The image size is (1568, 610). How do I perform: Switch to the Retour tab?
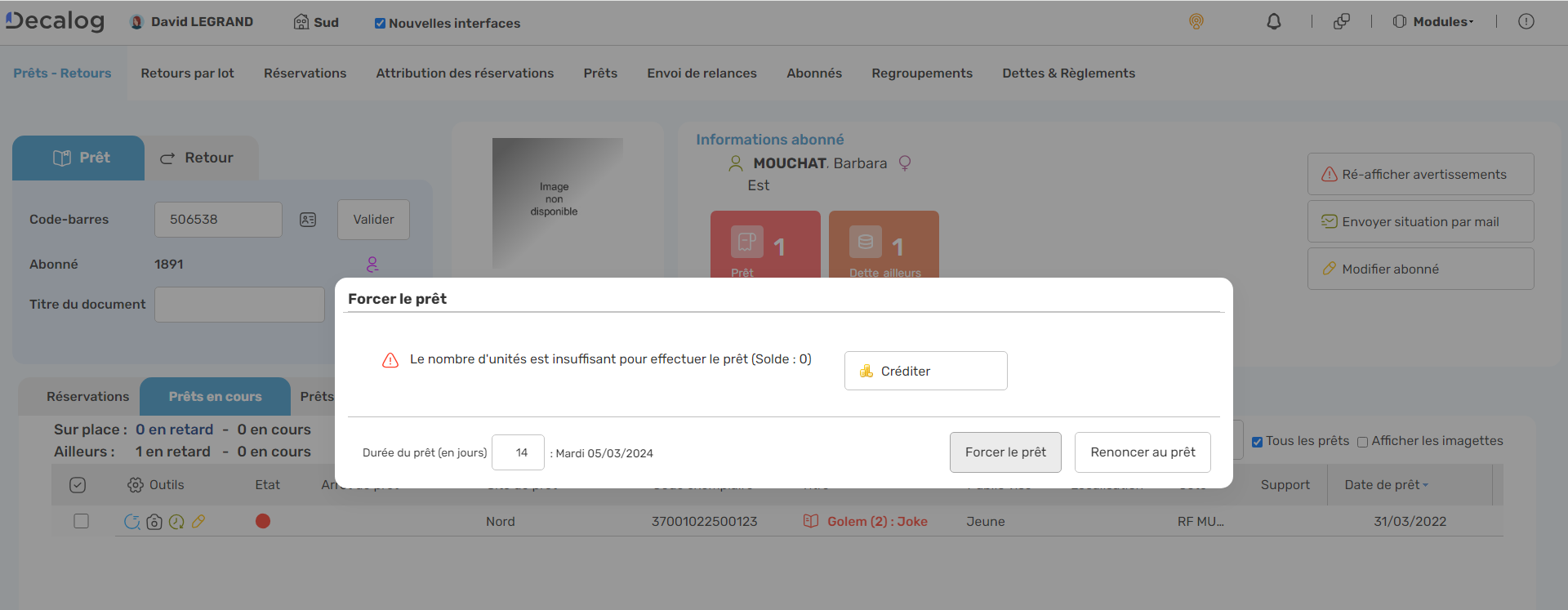197,158
